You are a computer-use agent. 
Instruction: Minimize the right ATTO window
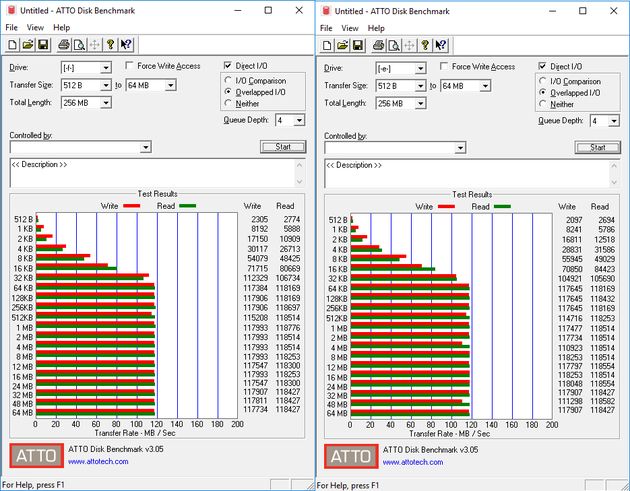552,11
